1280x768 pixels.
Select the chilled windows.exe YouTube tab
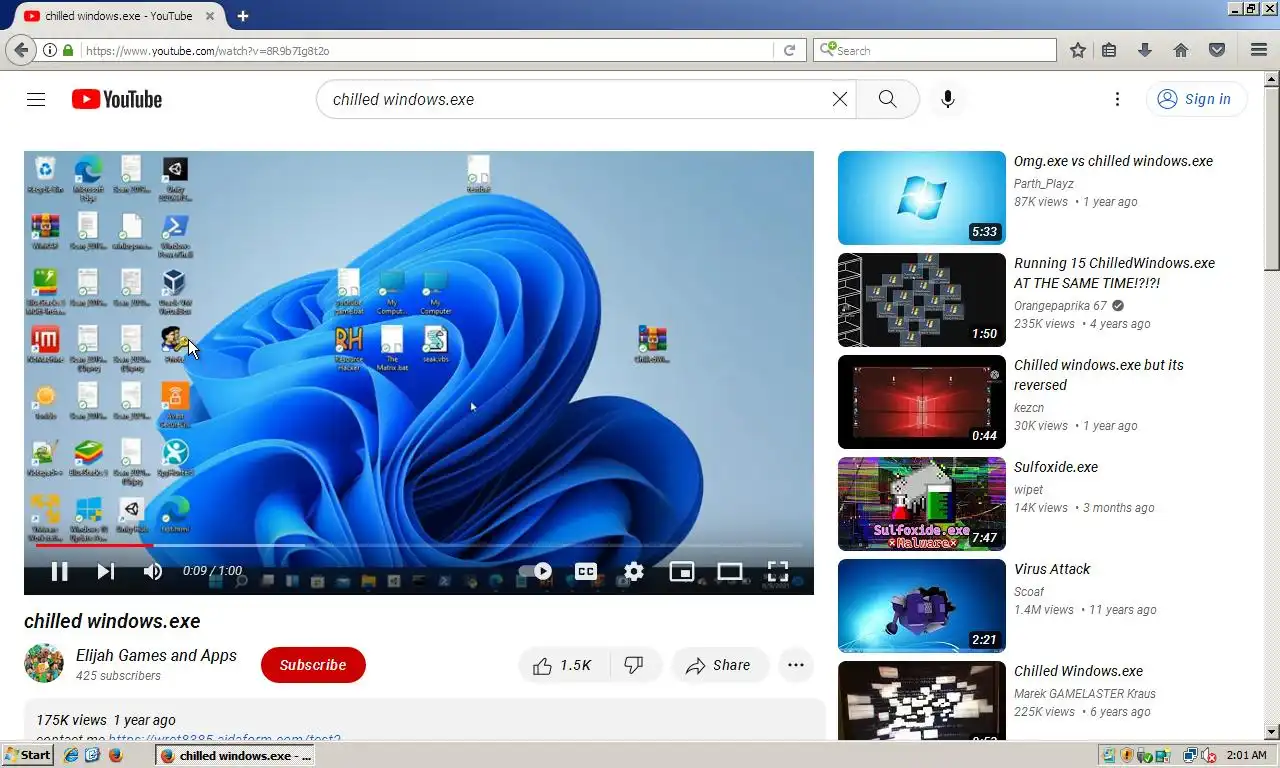tap(118, 16)
